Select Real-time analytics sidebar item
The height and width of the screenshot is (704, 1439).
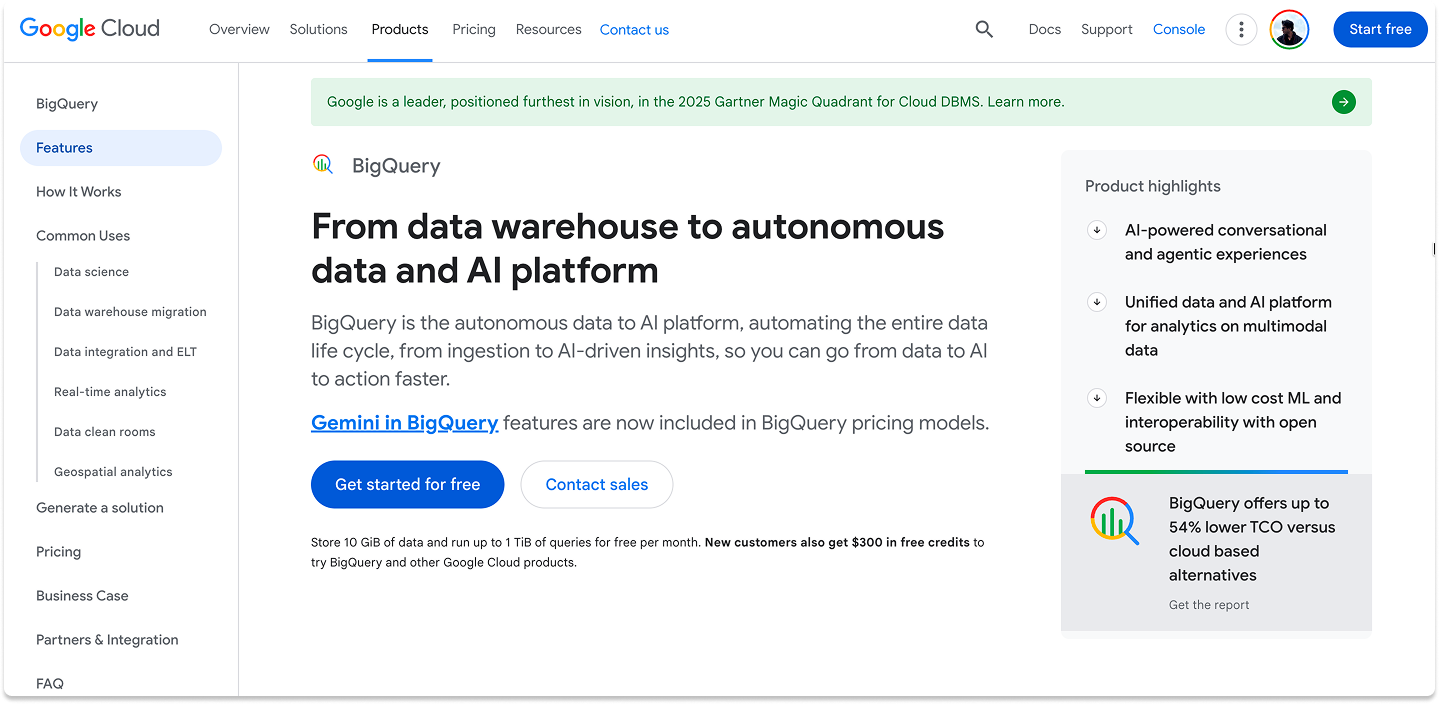[x=110, y=392]
